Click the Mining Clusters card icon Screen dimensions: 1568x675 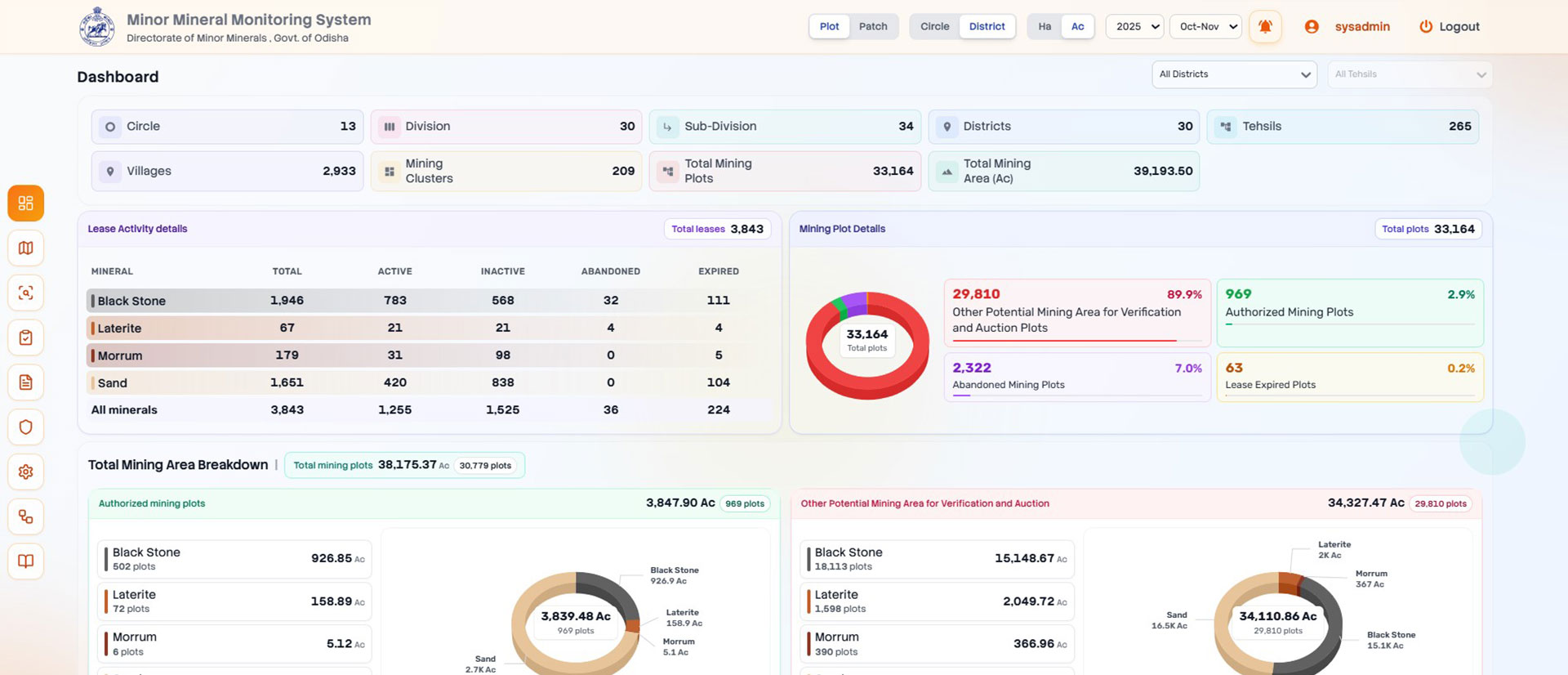pyautogui.click(x=390, y=172)
